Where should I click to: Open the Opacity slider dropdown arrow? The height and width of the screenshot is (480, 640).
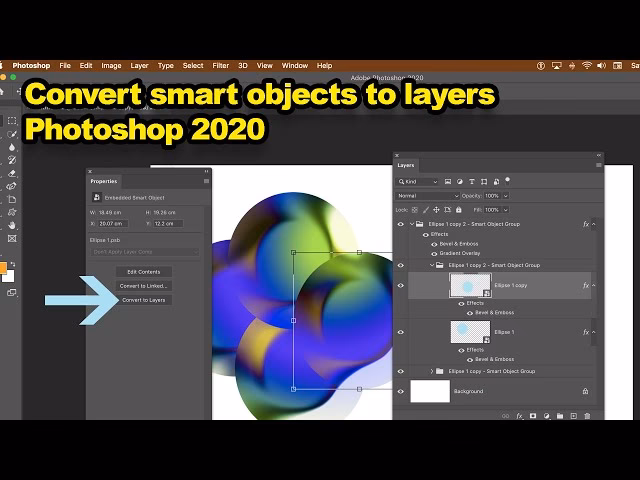tap(505, 196)
